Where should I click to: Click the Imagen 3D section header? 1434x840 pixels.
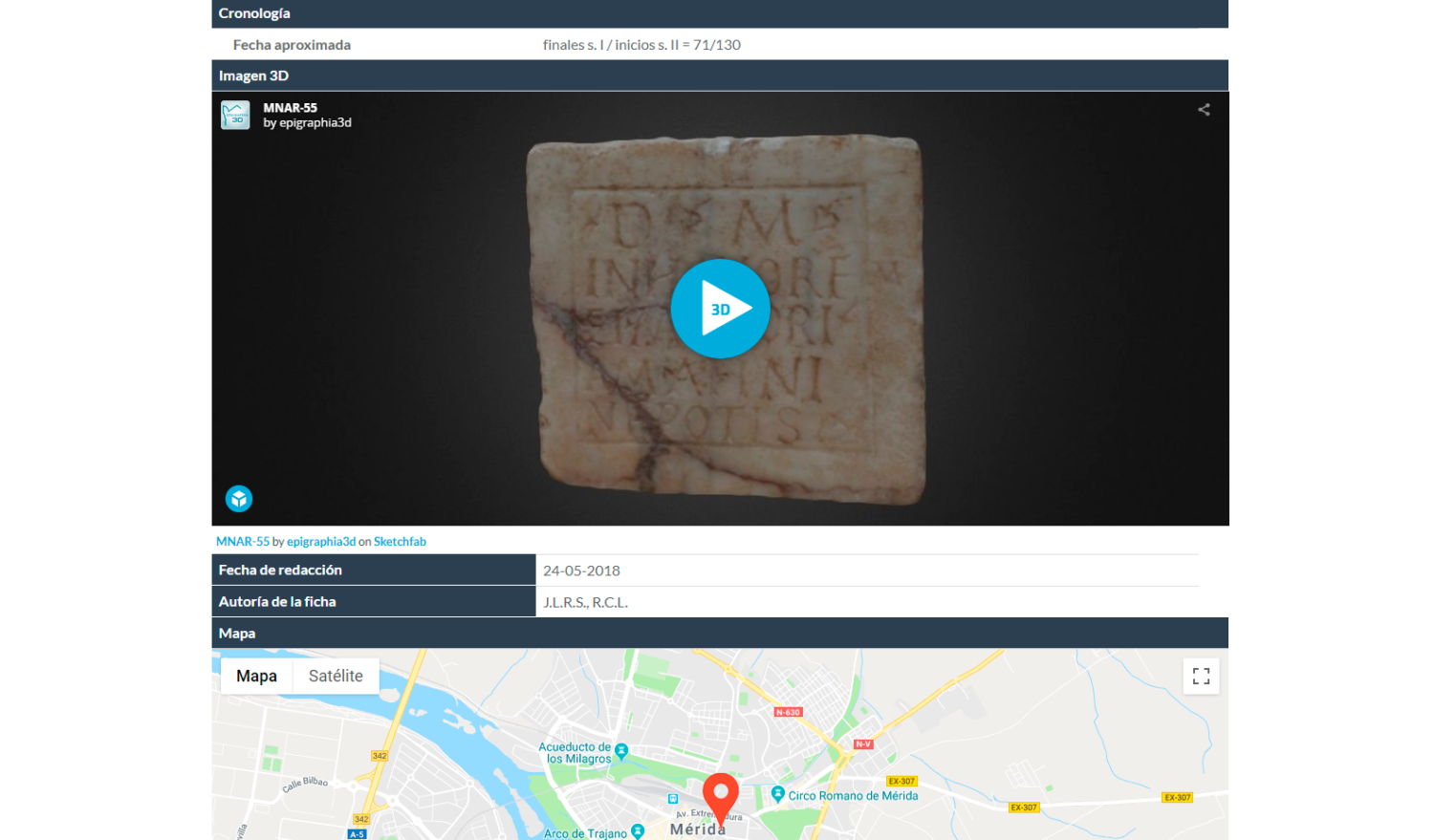[253, 75]
